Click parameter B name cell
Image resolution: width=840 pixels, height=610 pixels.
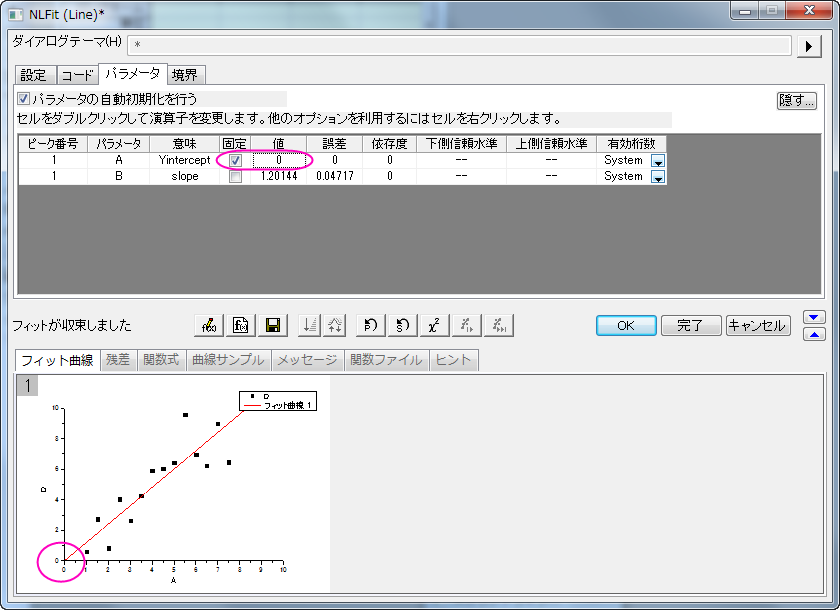119,176
